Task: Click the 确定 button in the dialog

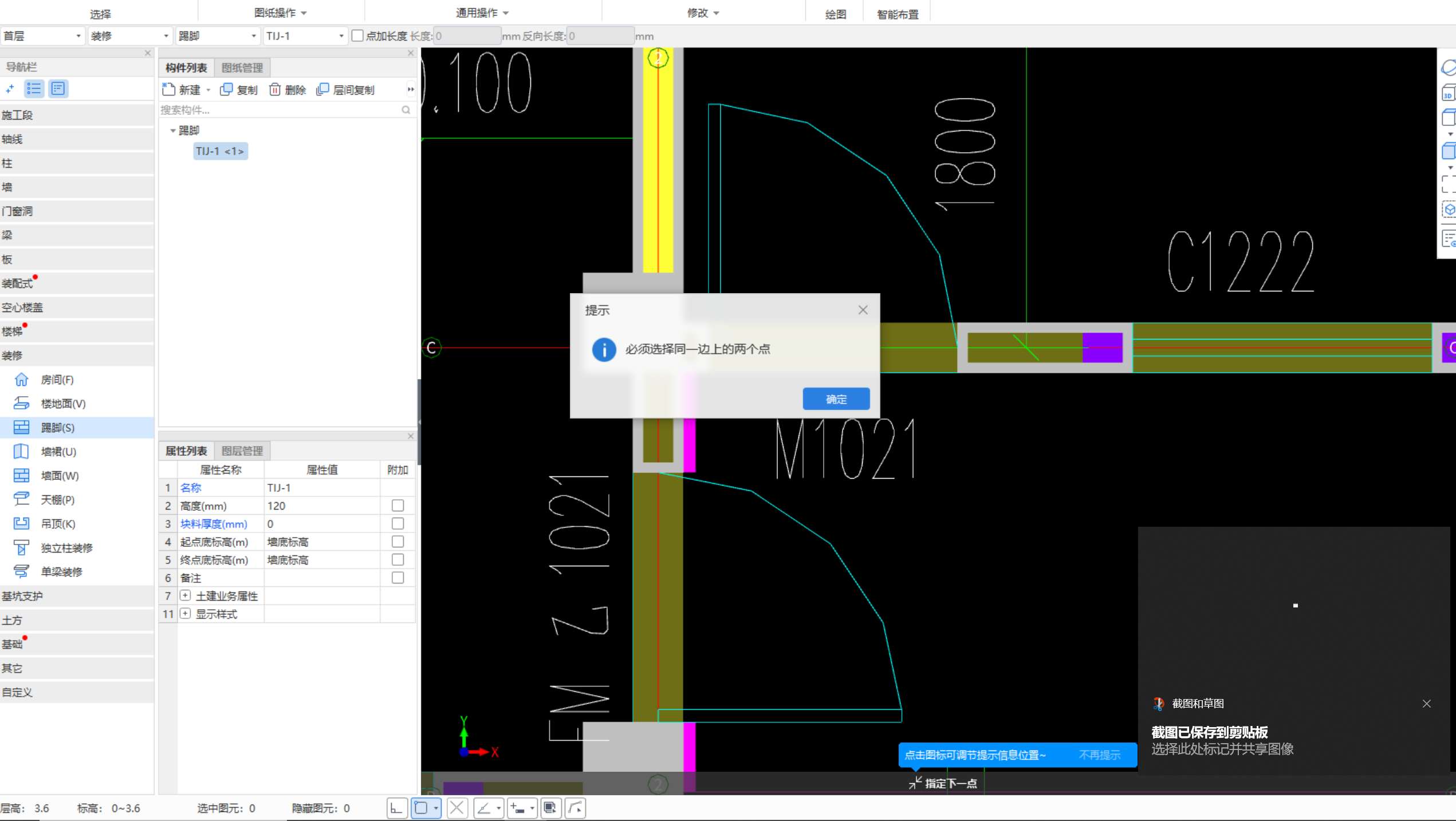Action: tap(836, 399)
